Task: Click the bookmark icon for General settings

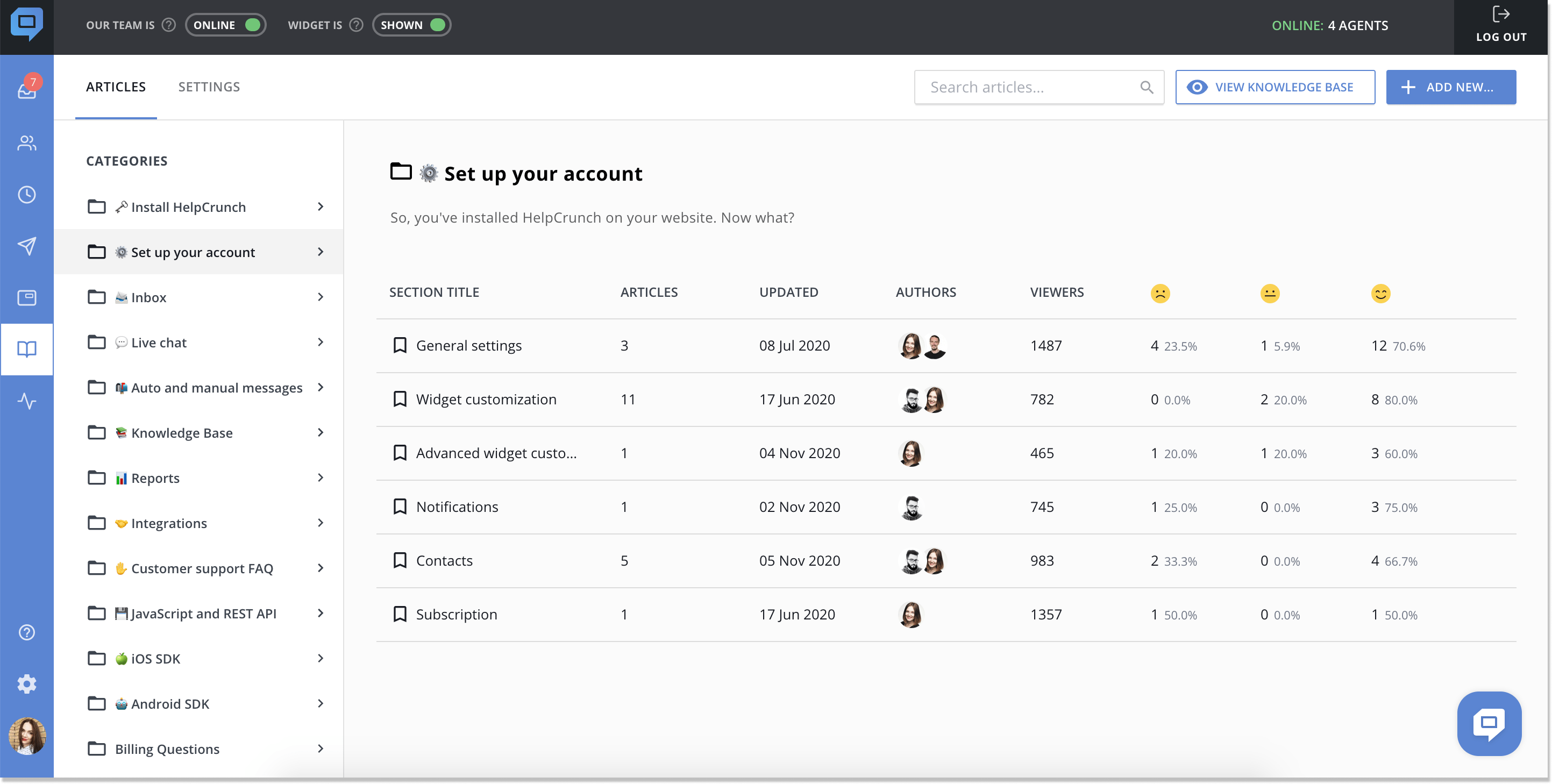Action: click(400, 345)
